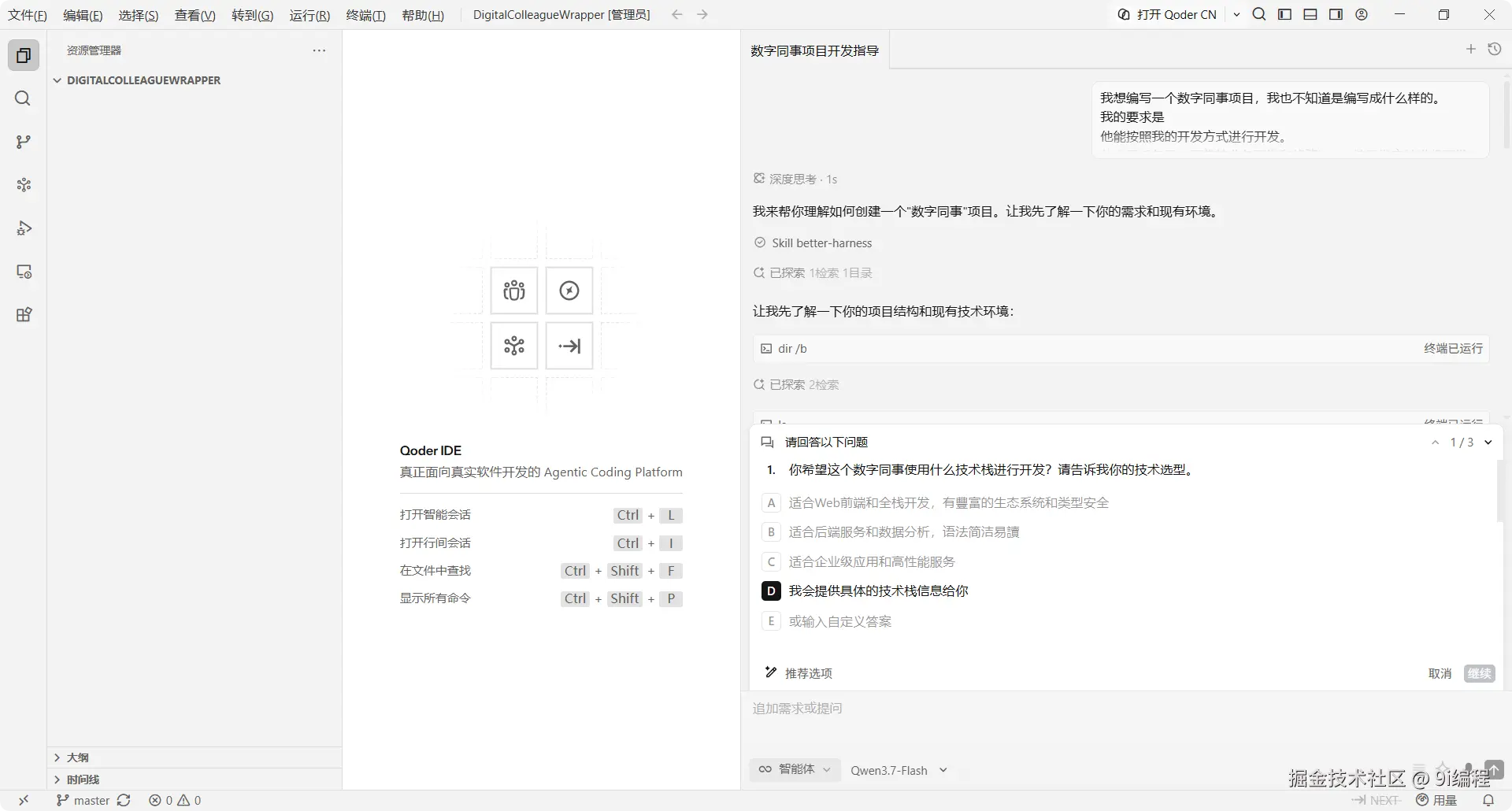Click the arrow-to-bar icon tile in welcome grid

click(569, 346)
